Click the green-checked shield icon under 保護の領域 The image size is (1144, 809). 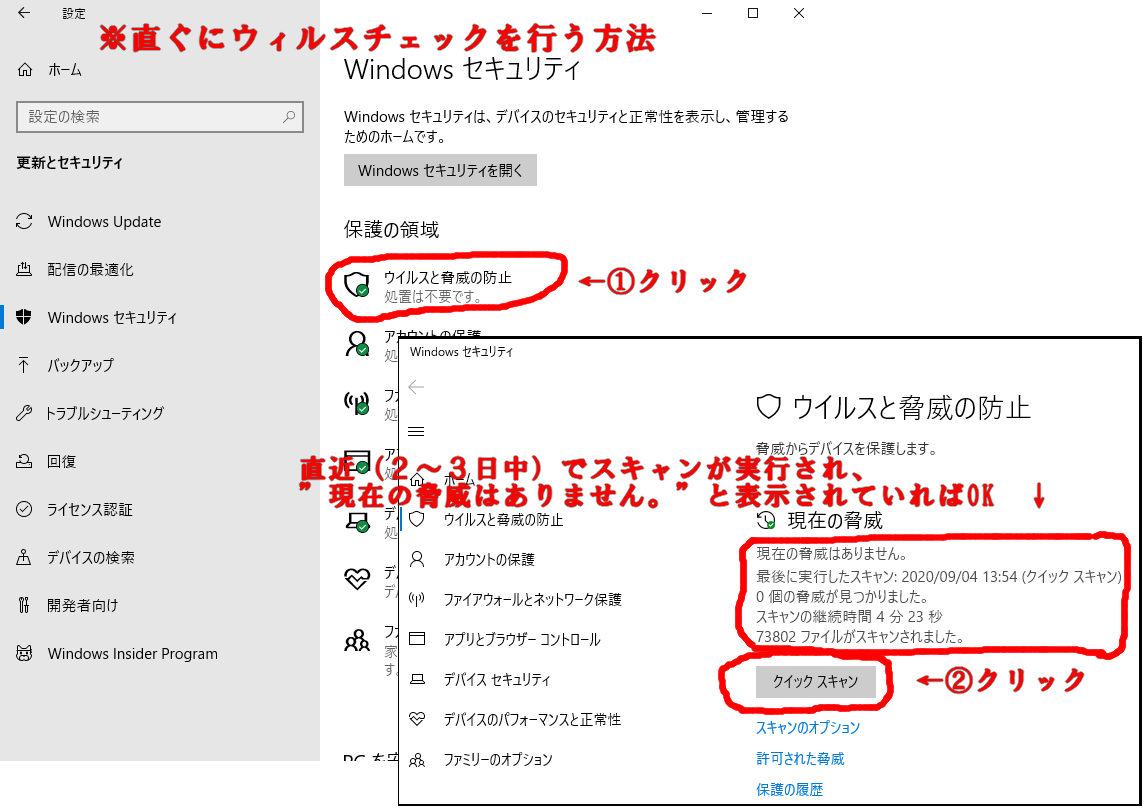[x=357, y=284]
